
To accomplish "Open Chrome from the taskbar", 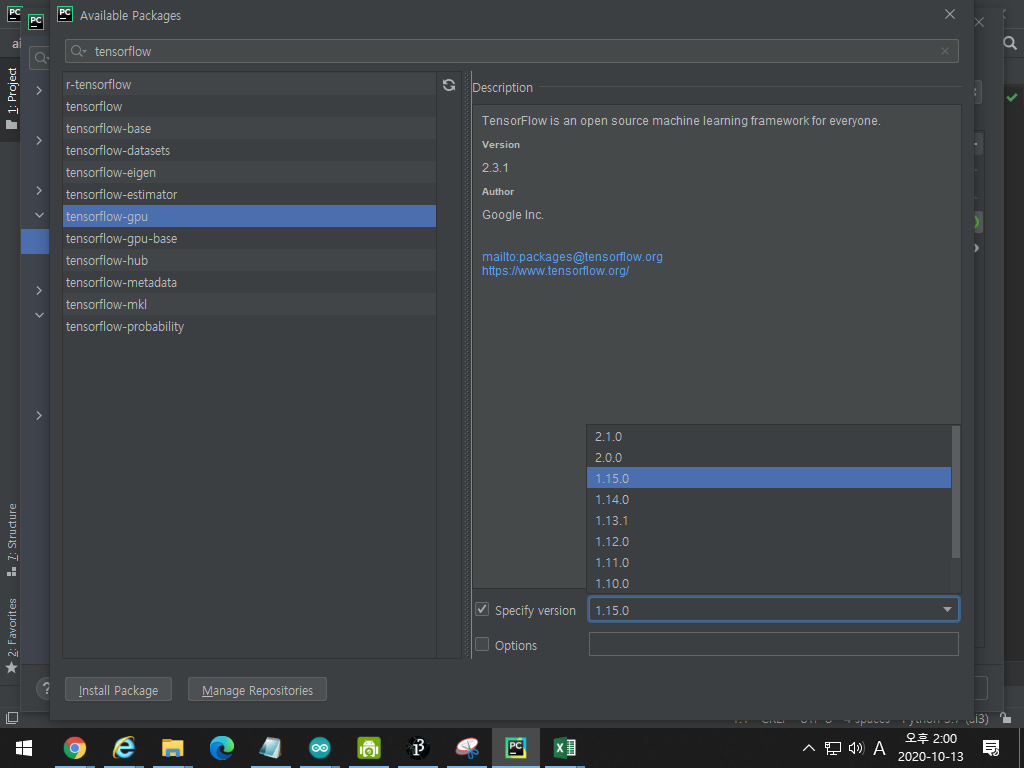I will pyautogui.click(x=74, y=748).
